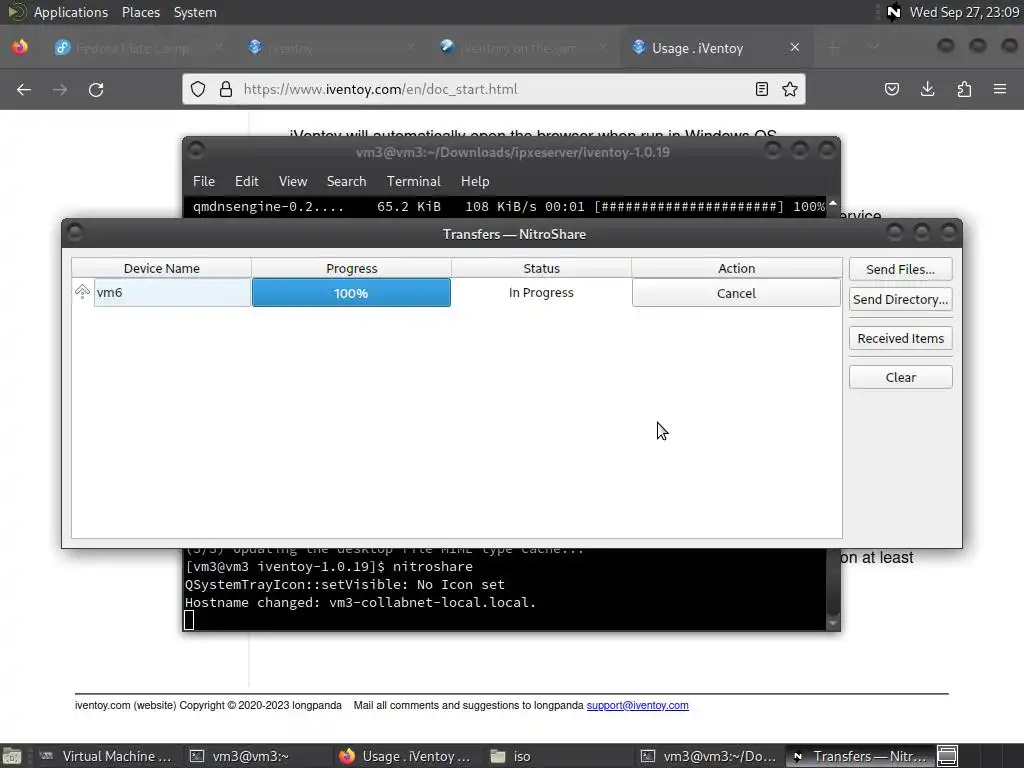Click the nitroshare command line in terminal
Viewport: 1024px width, 768px height.
(329, 566)
